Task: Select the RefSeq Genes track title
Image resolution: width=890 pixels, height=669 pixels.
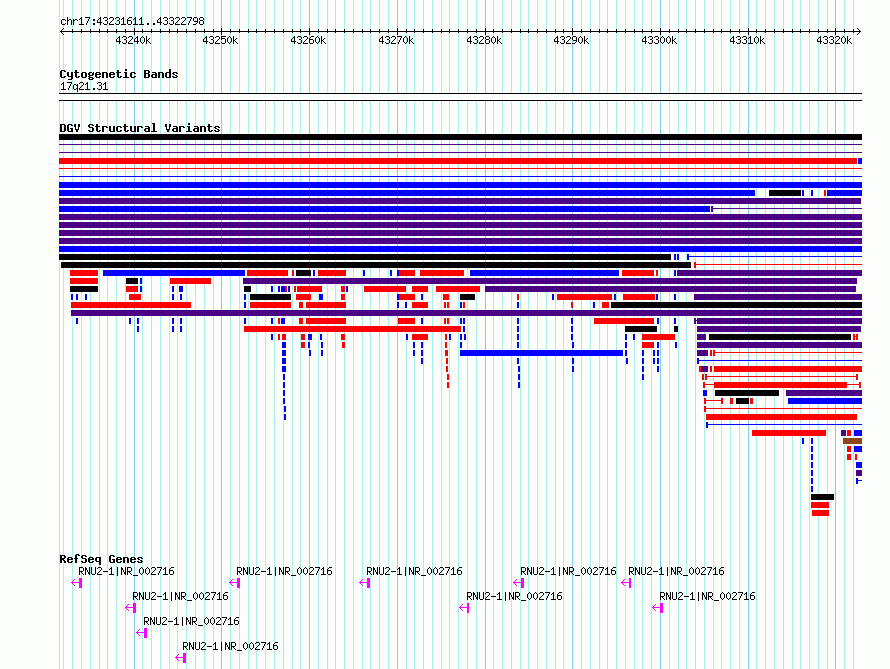Action: (x=101, y=559)
